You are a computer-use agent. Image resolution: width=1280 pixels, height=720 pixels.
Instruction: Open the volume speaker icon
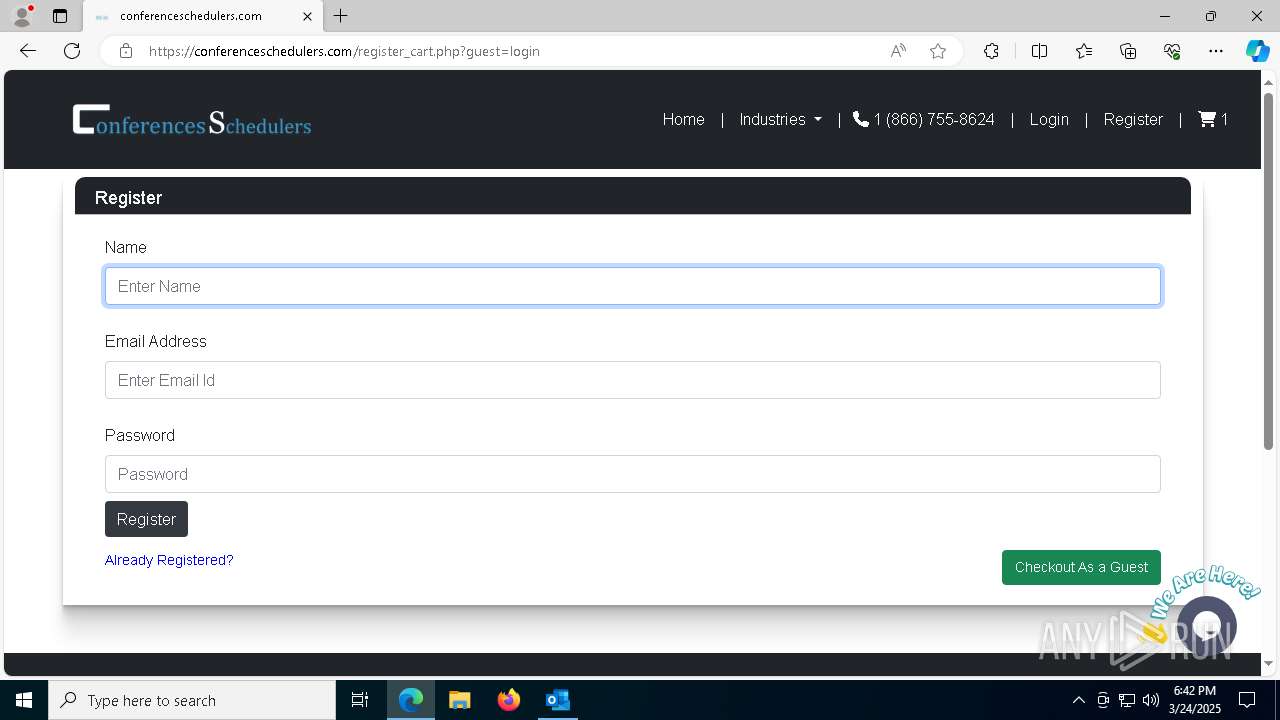pos(1151,700)
